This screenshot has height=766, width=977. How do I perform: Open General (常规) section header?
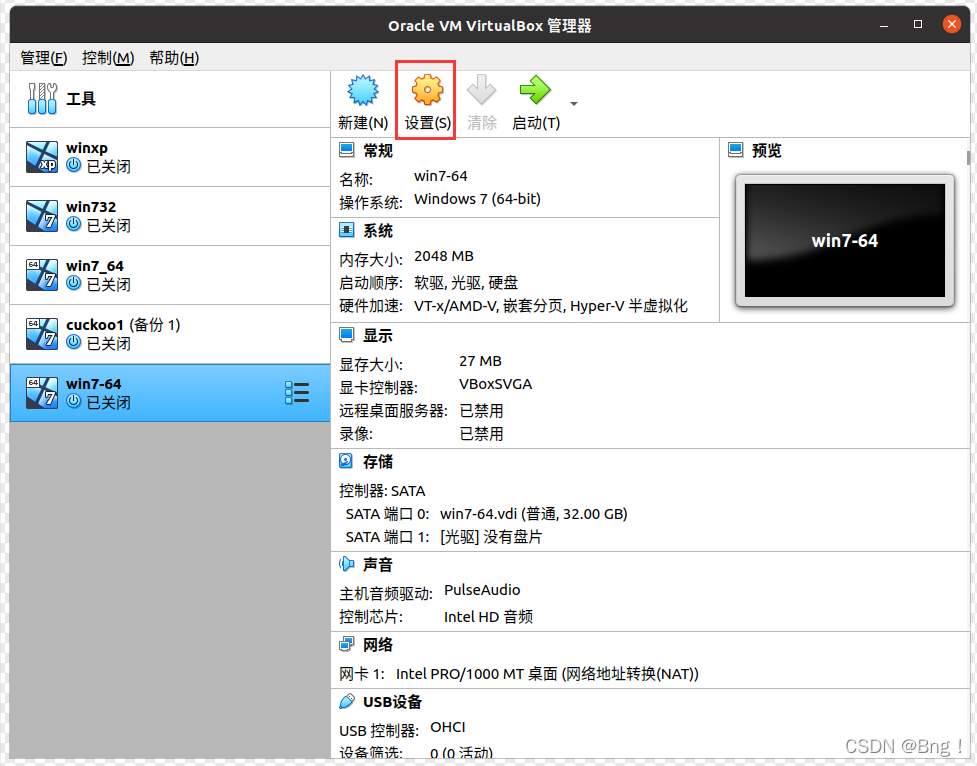pos(378,151)
